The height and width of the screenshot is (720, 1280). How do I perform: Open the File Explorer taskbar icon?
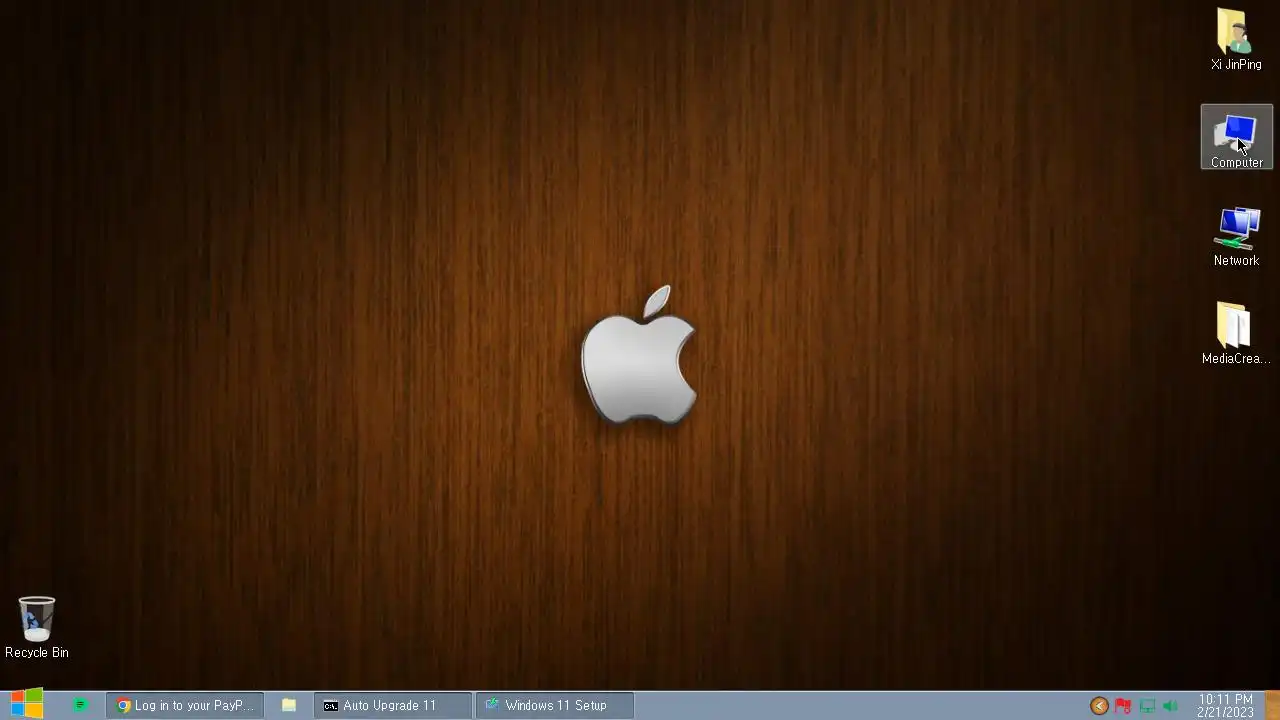[x=288, y=705]
